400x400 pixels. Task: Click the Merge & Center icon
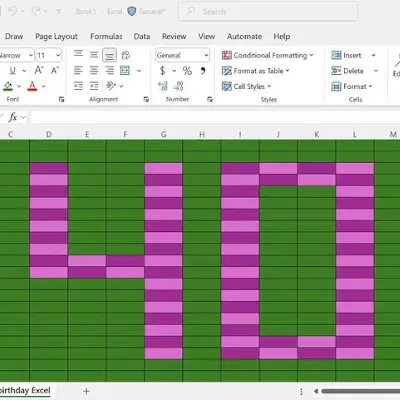tap(125, 71)
